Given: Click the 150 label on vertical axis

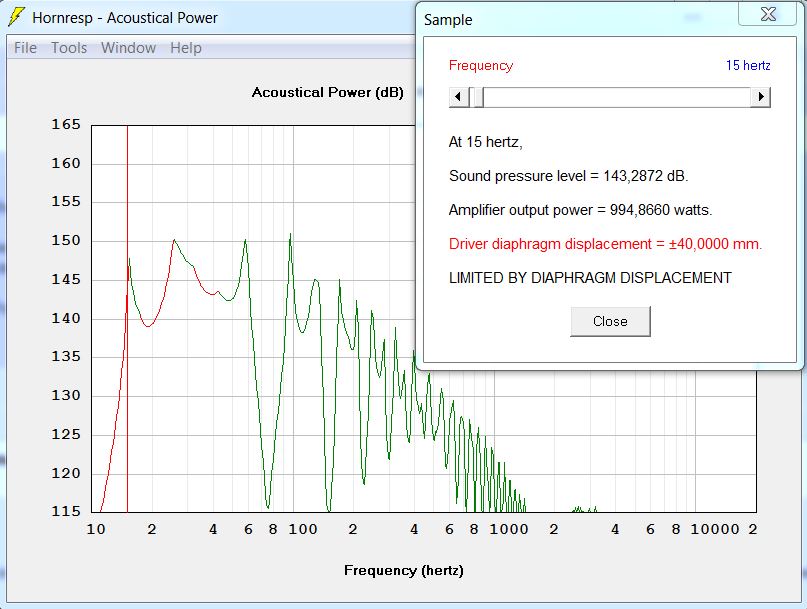Looking at the screenshot, I should [x=66, y=240].
